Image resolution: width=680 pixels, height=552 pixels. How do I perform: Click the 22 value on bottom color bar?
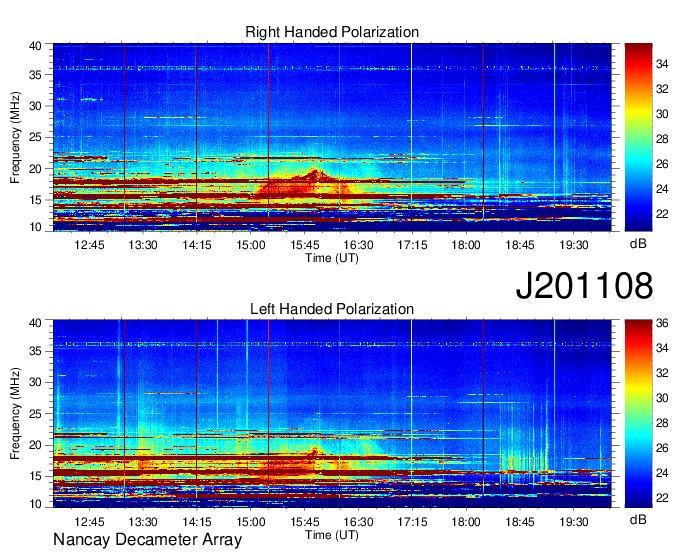662,498
